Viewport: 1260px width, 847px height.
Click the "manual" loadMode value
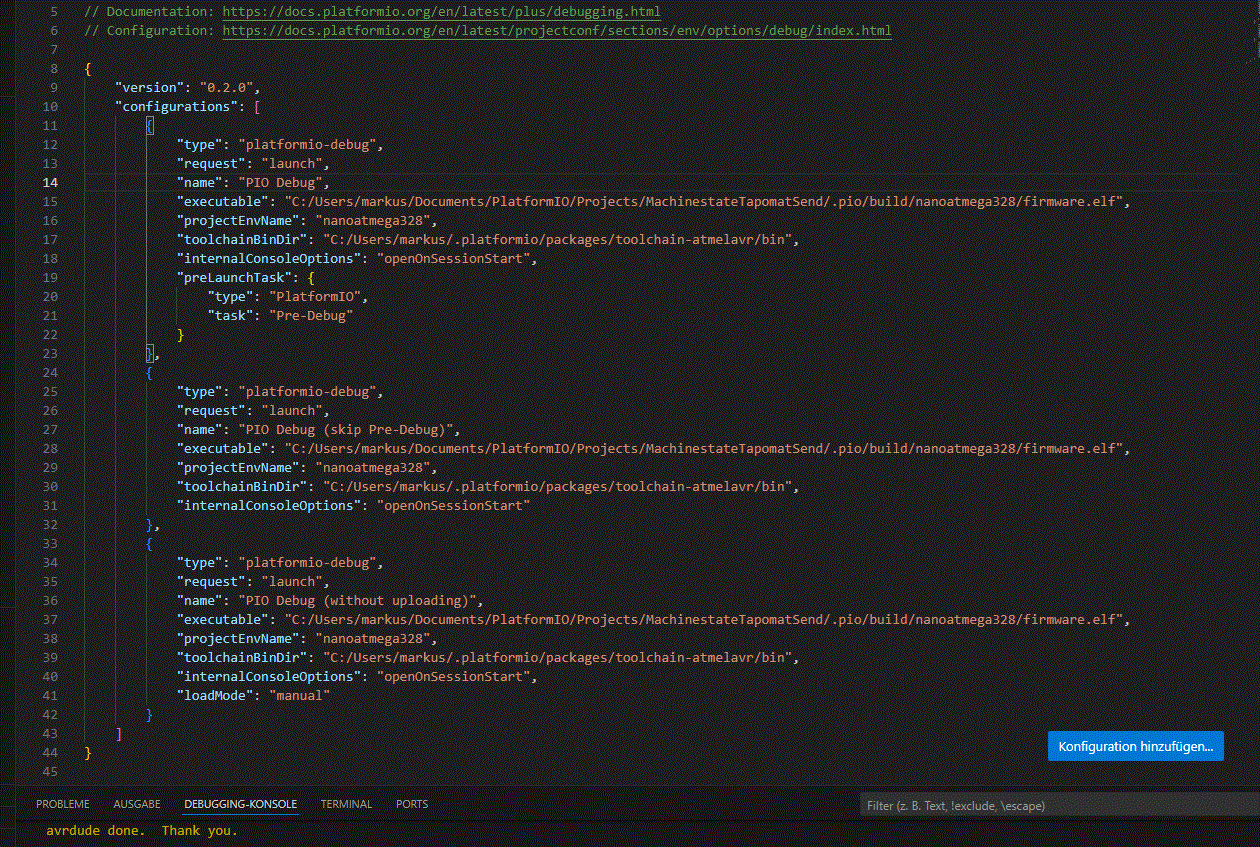[x=299, y=696]
